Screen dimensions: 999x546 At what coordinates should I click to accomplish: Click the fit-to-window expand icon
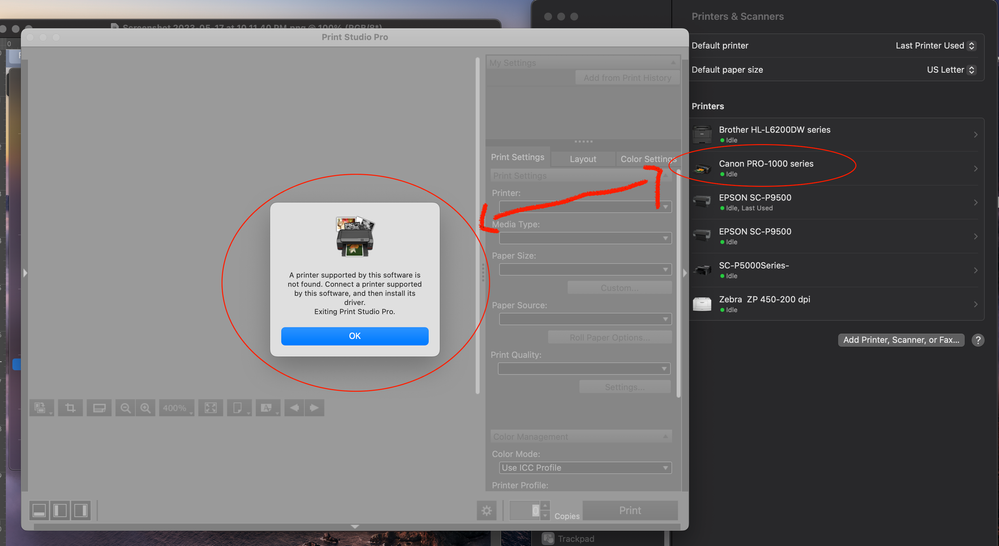[x=210, y=408]
